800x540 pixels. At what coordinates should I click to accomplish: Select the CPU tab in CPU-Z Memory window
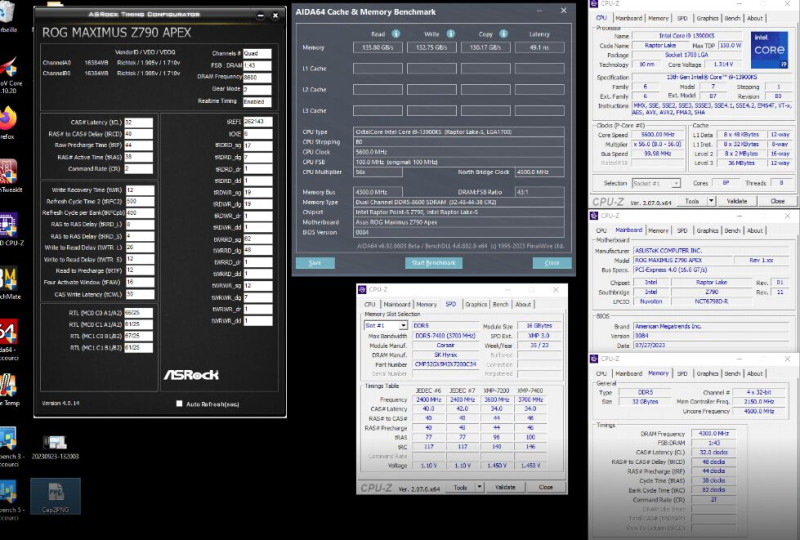click(x=602, y=374)
